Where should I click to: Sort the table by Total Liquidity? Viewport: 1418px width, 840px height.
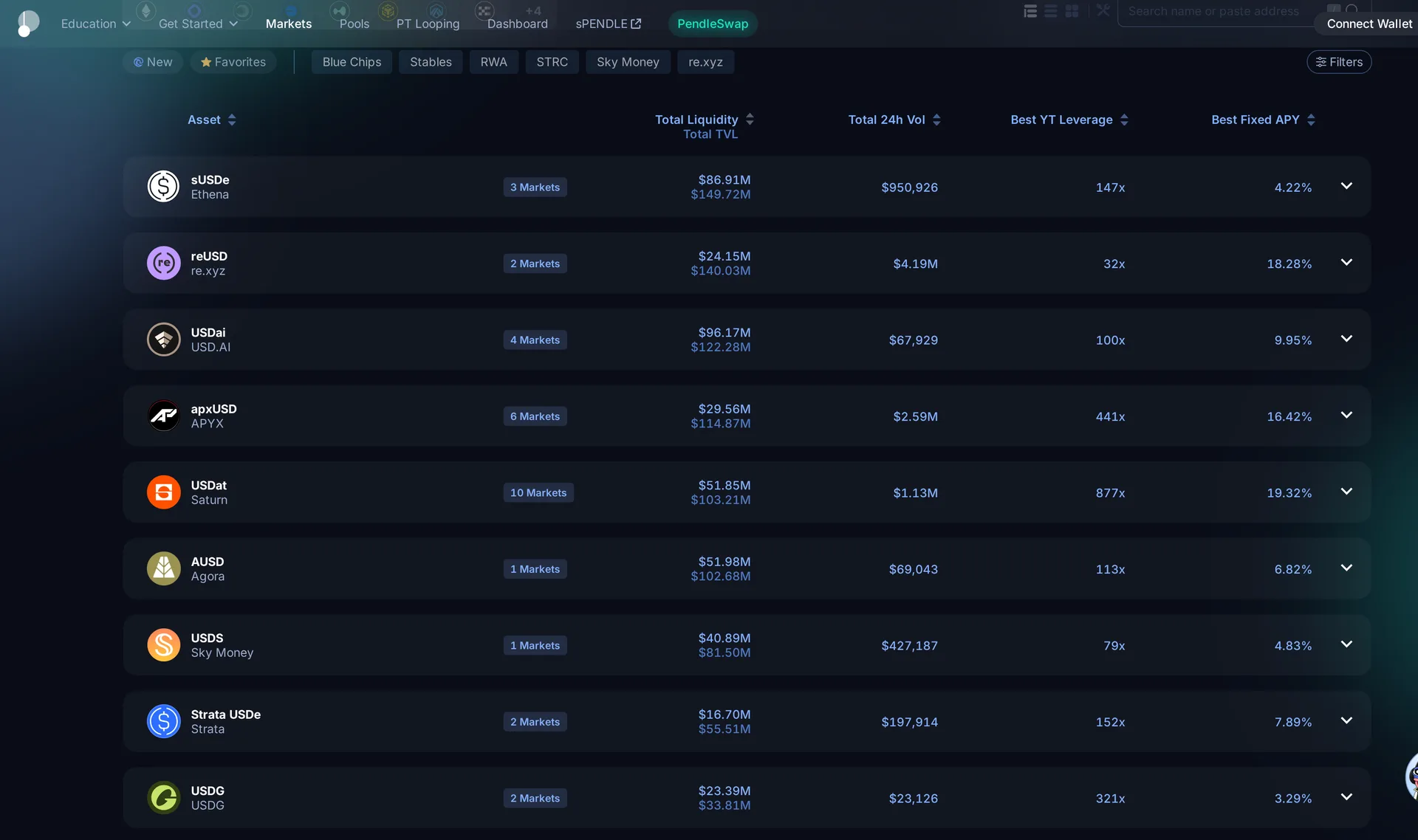click(705, 120)
